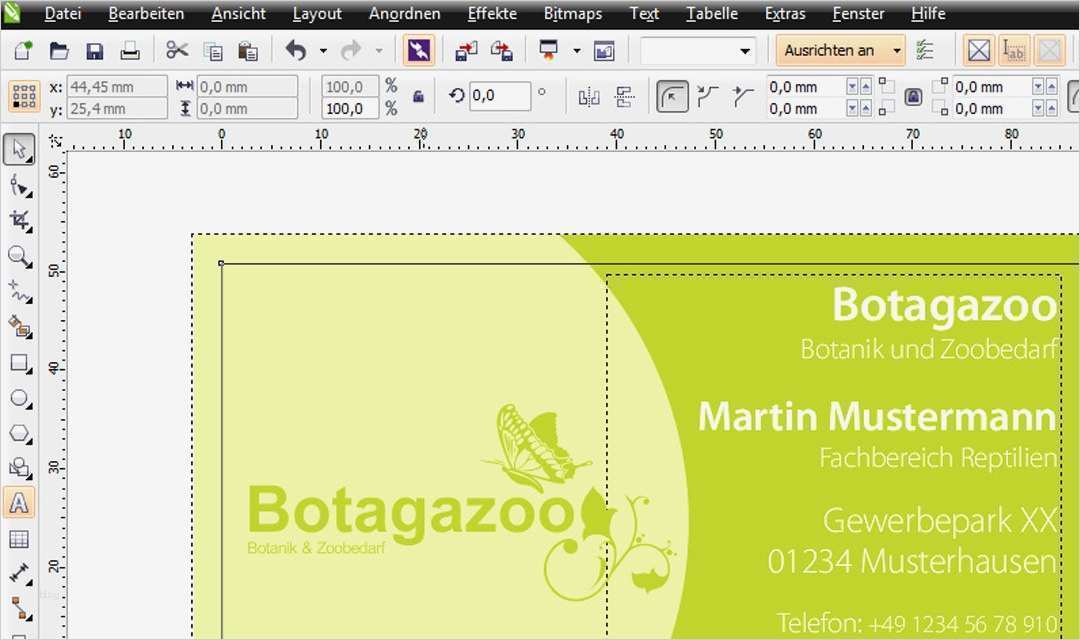Open the options checklist icon

click(x=925, y=50)
